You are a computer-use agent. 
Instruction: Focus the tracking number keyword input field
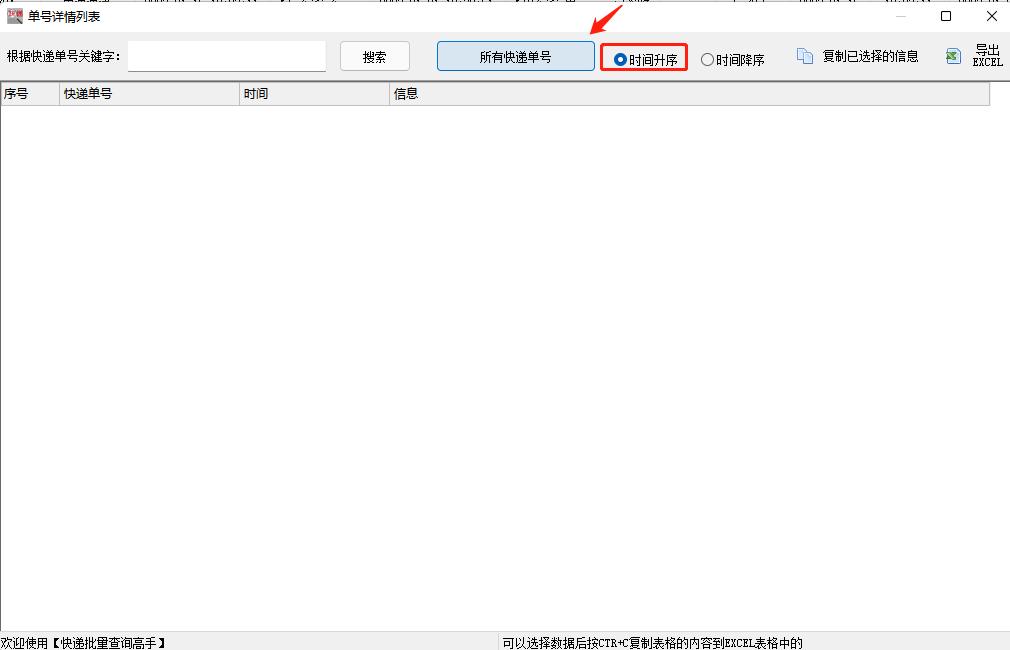(227, 57)
